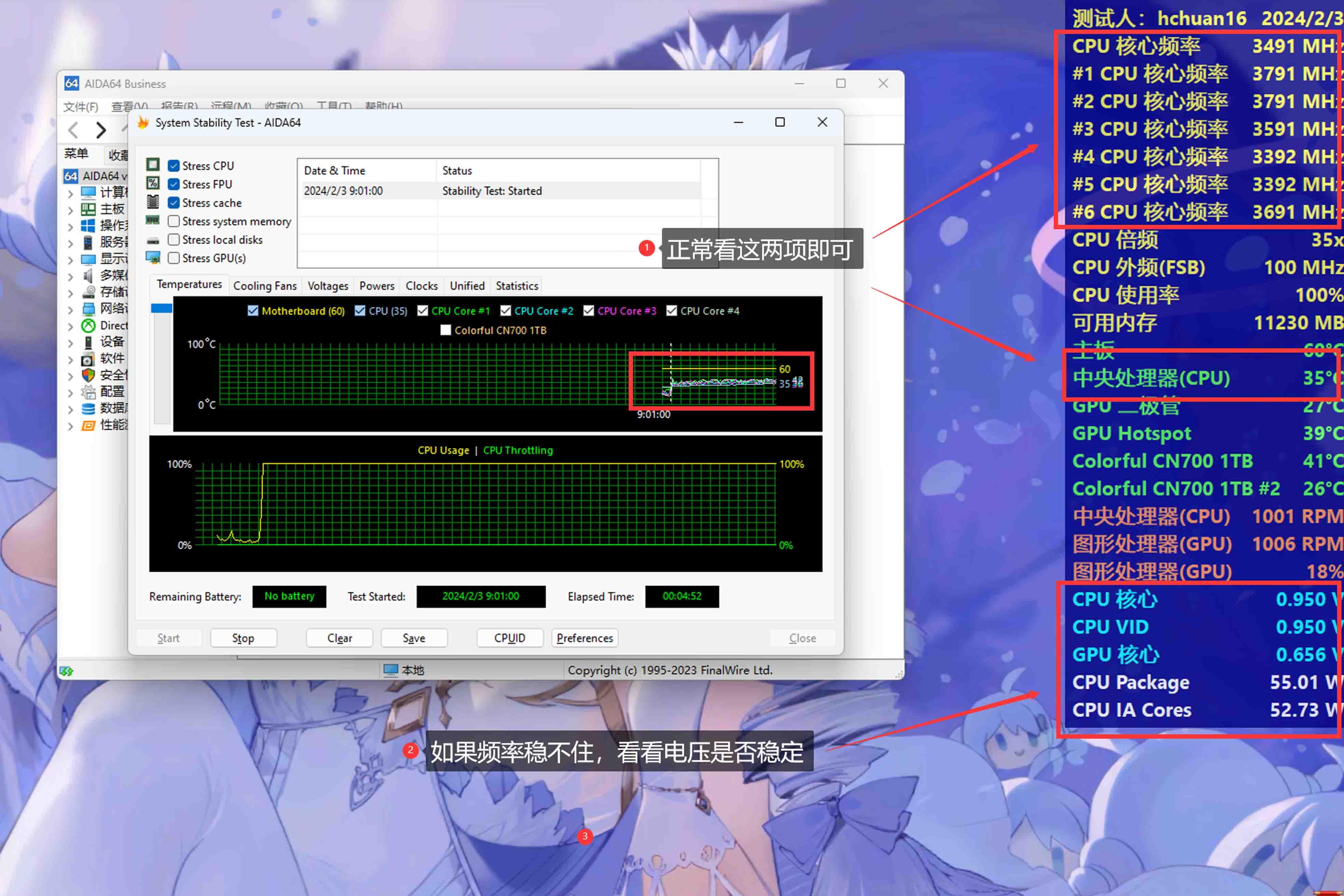Click the Save button for test results
The width and height of the screenshot is (1344, 896).
[413, 638]
